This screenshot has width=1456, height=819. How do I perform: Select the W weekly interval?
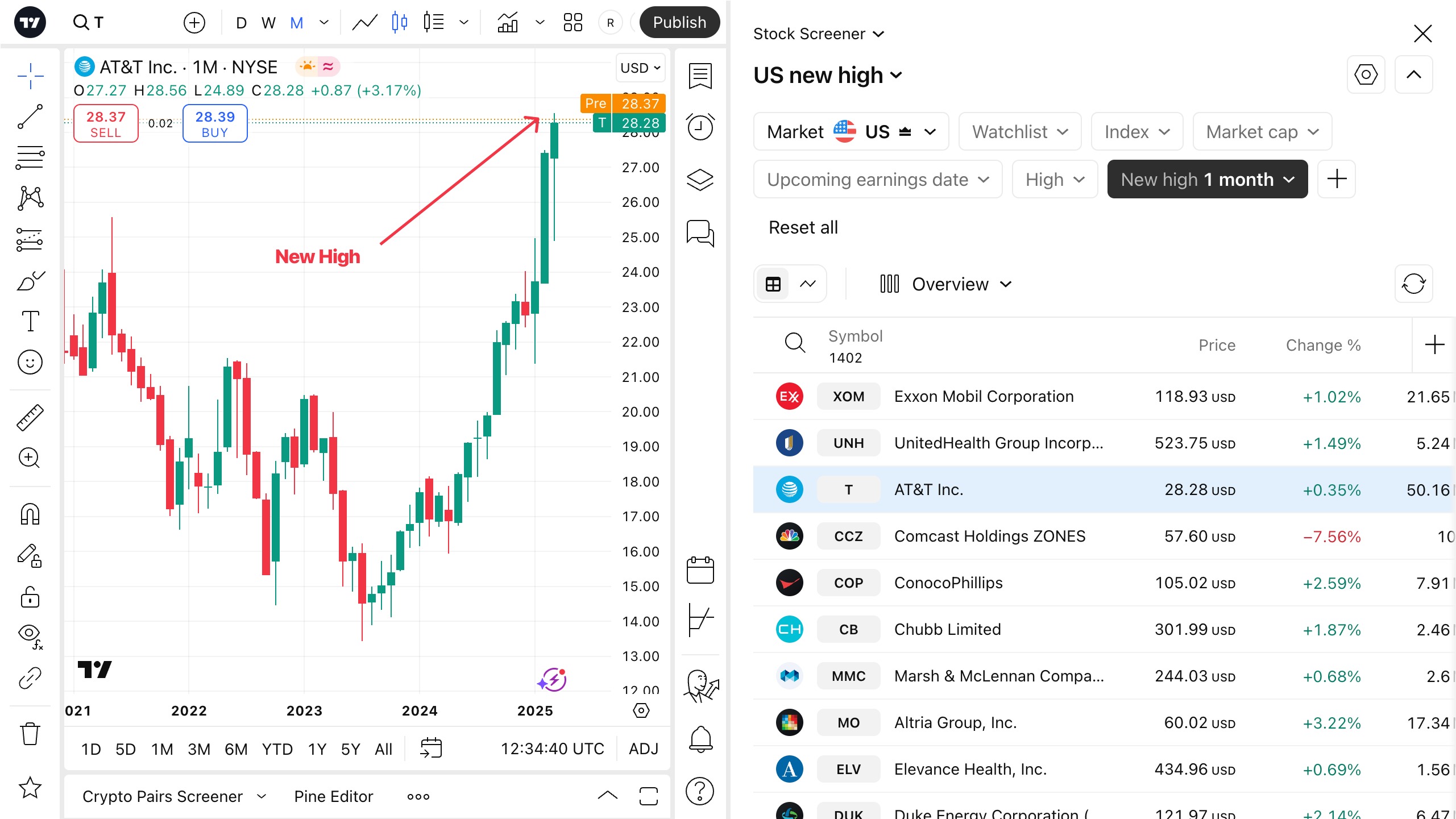(268, 23)
